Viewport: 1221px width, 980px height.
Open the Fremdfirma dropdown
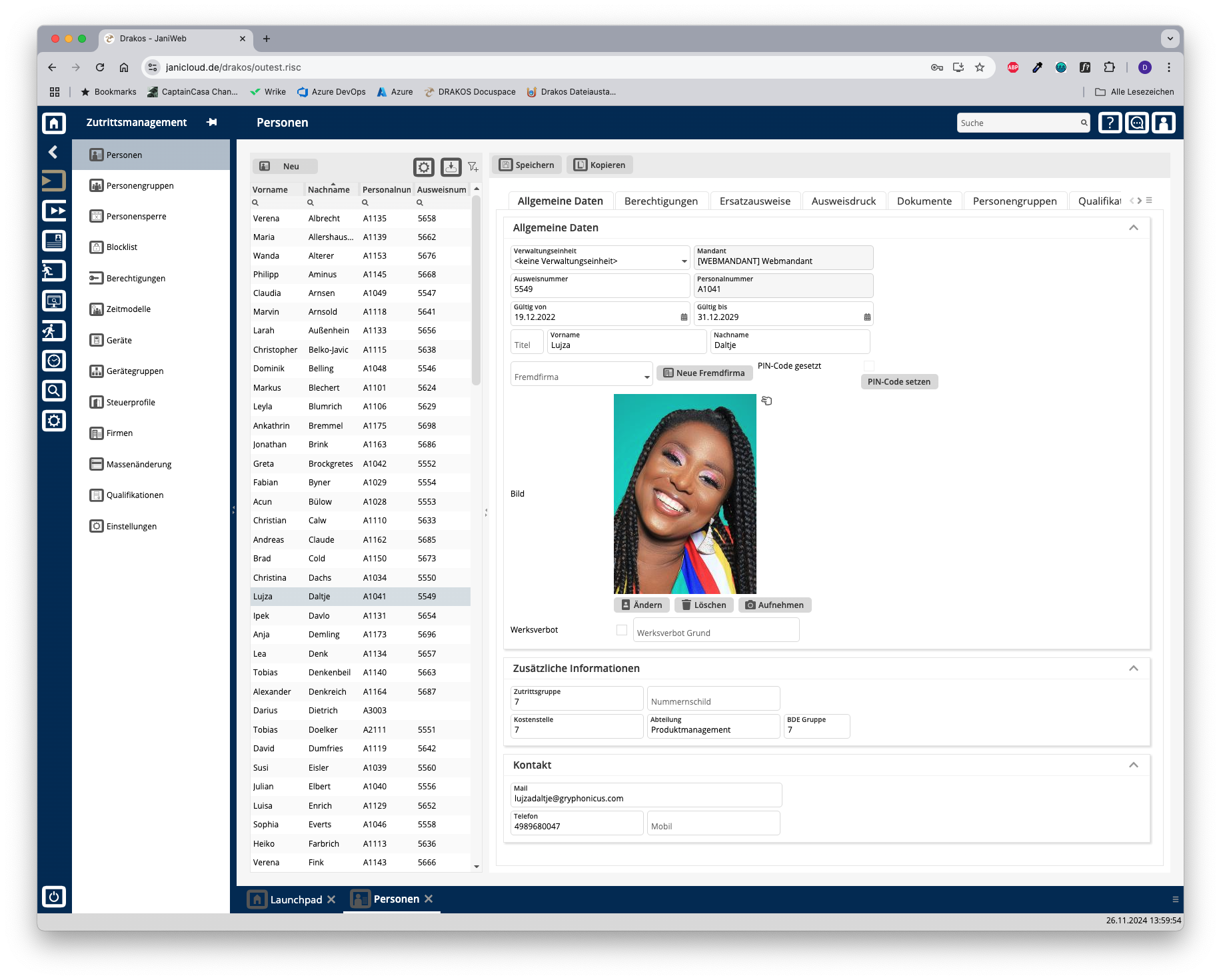click(646, 377)
